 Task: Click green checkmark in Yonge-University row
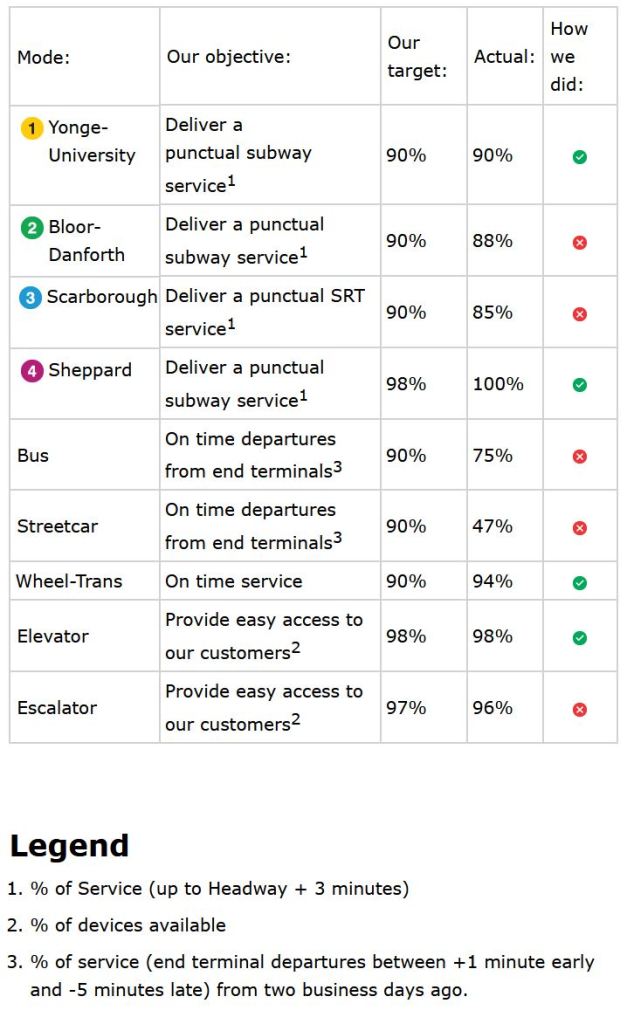click(x=579, y=157)
